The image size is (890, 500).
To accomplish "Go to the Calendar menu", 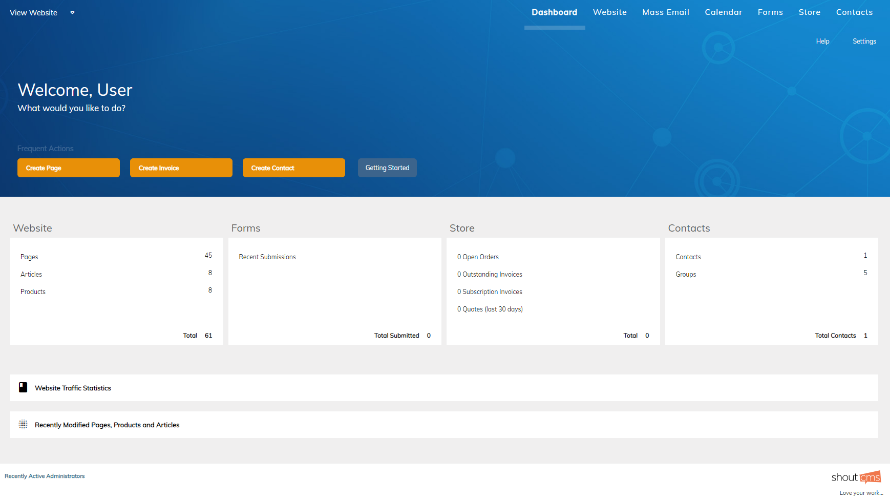I will click(723, 12).
